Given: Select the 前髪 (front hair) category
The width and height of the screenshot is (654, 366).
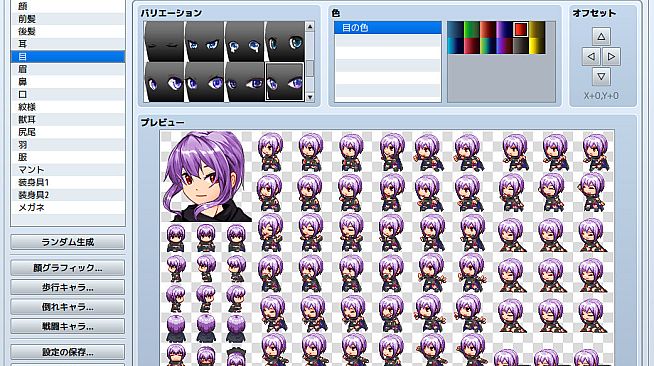Looking at the screenshot, I should pos(68,19).
